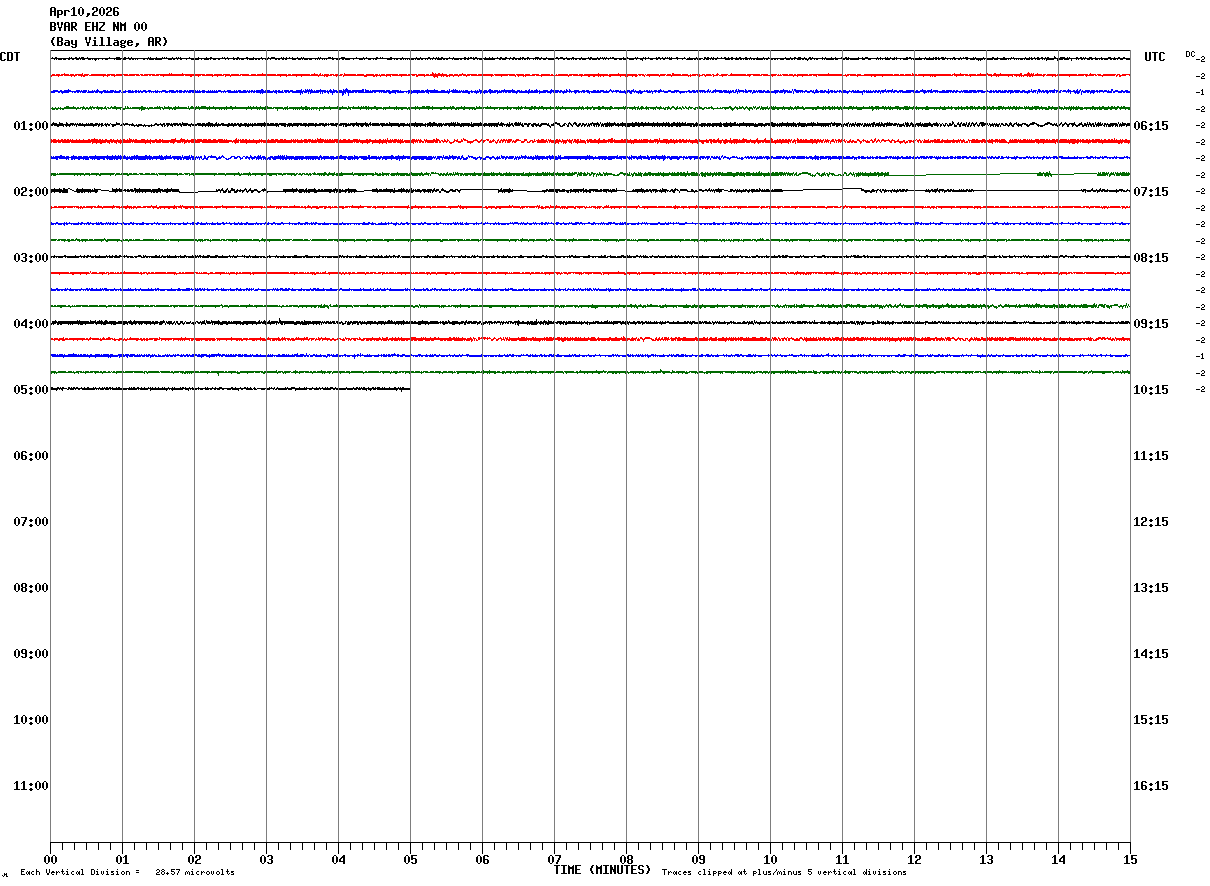Click minute "10" on the bottom axis
This screenshot has width=1210, height=886.
pyautogui.click(x=770, y=860)
